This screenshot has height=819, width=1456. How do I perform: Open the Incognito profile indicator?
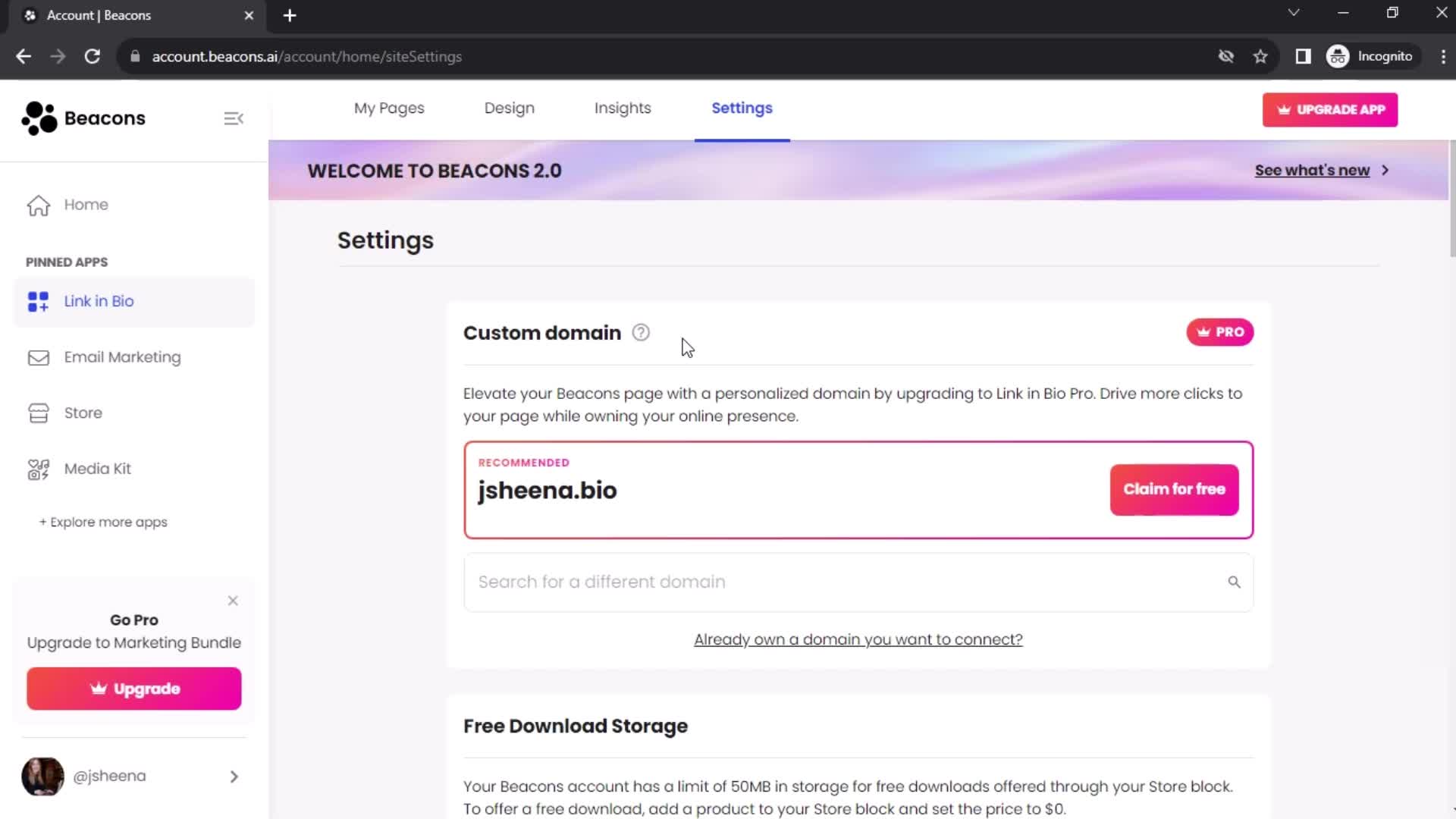tap(1371, 56)
